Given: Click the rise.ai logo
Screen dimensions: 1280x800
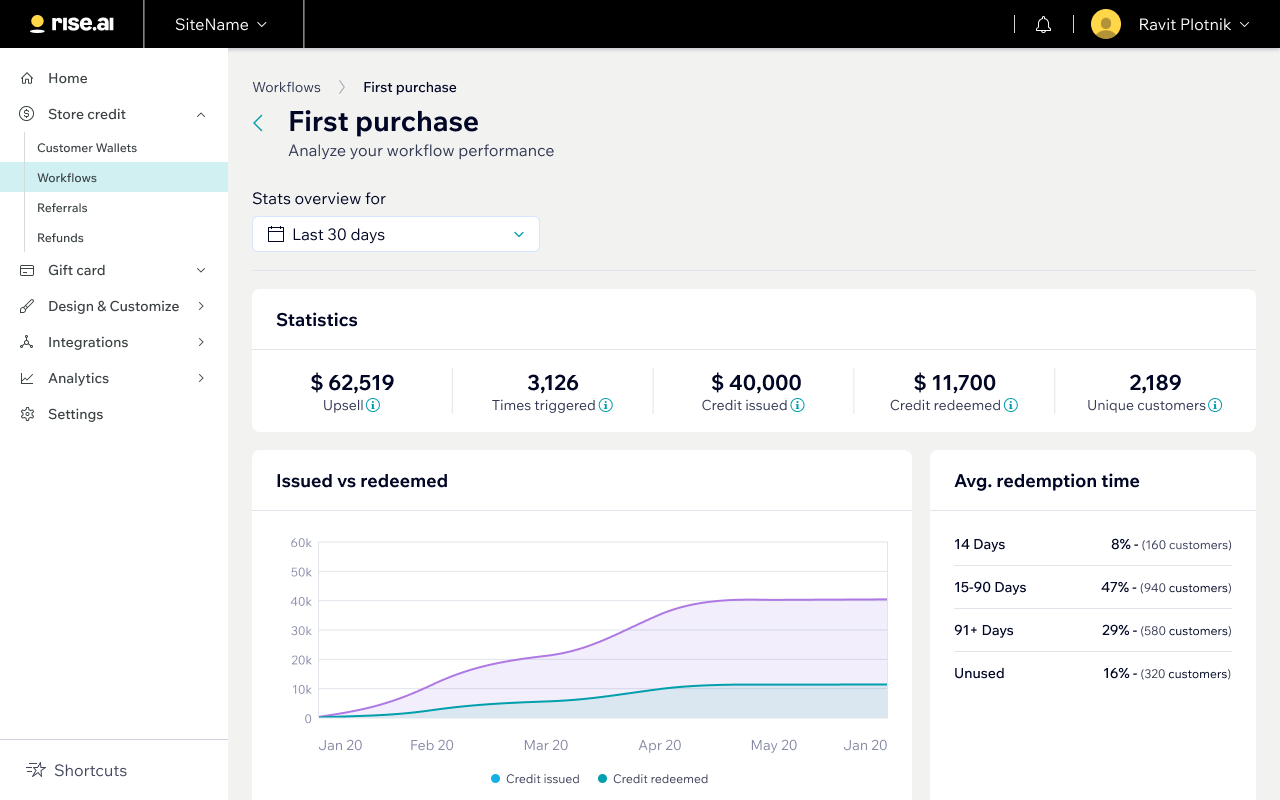Looking at the screenshot, I should (72, 24).
